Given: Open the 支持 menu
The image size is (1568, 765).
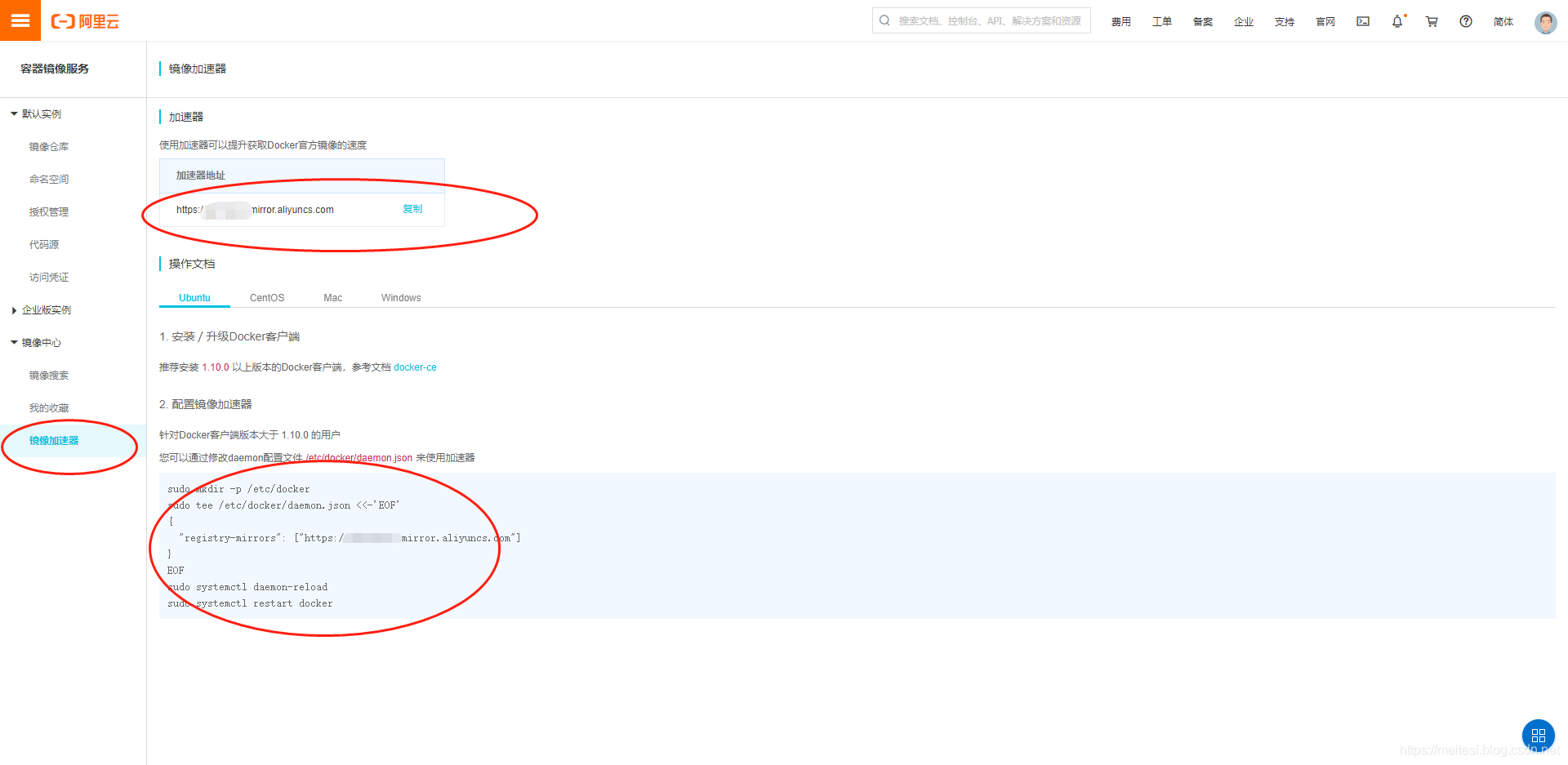Looking at the screenshot, I should point(1285,22).
